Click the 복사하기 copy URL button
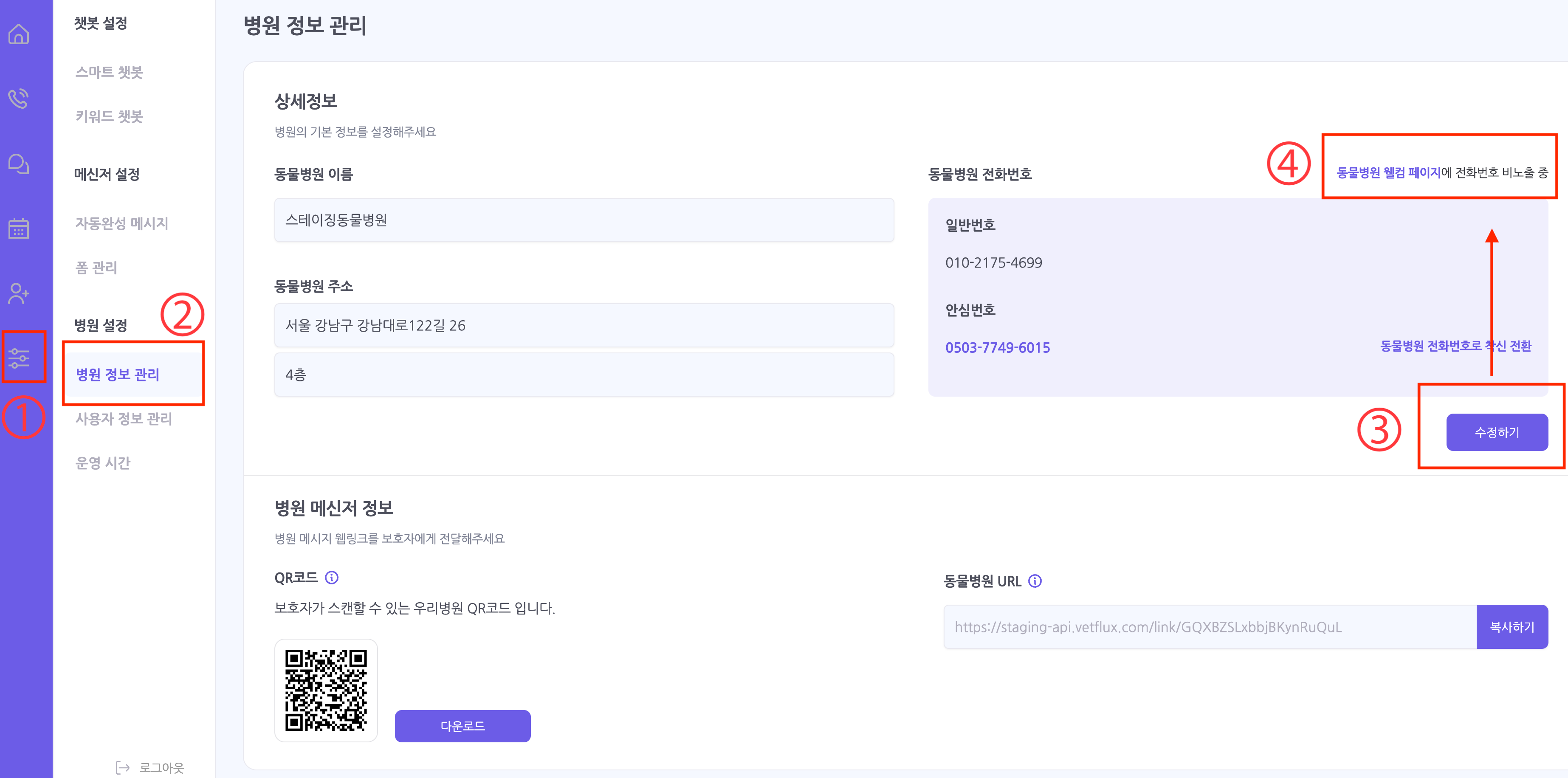This screenshot has width=1568, height=778. pyautogui.click(x=1512, y=627)
